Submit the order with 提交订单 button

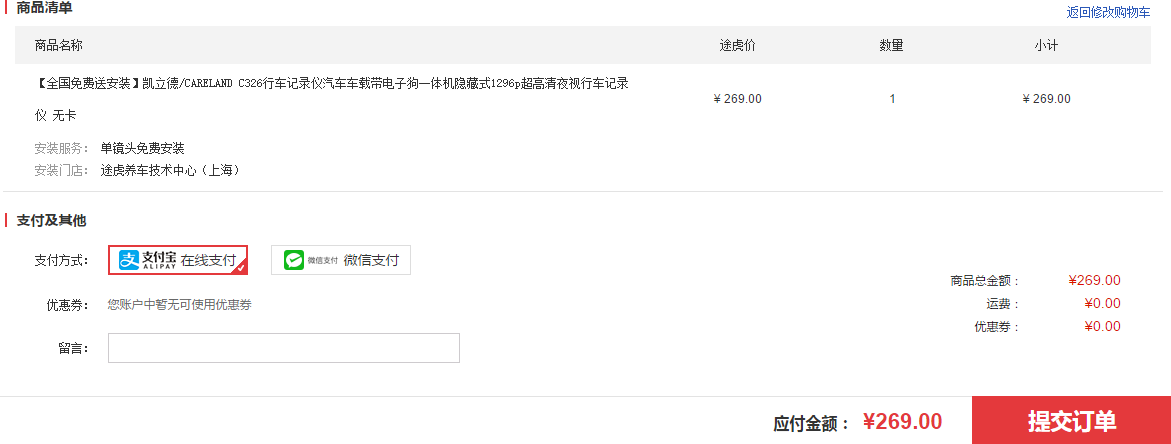click(1071, 421)
